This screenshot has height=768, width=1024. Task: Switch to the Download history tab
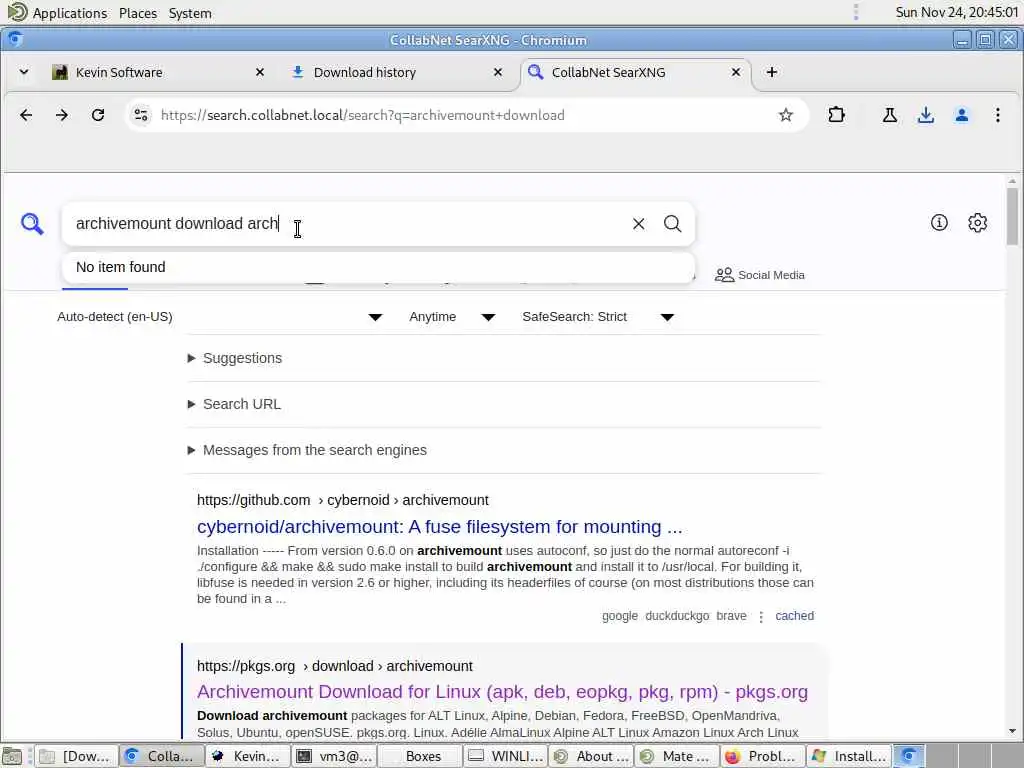396,72
